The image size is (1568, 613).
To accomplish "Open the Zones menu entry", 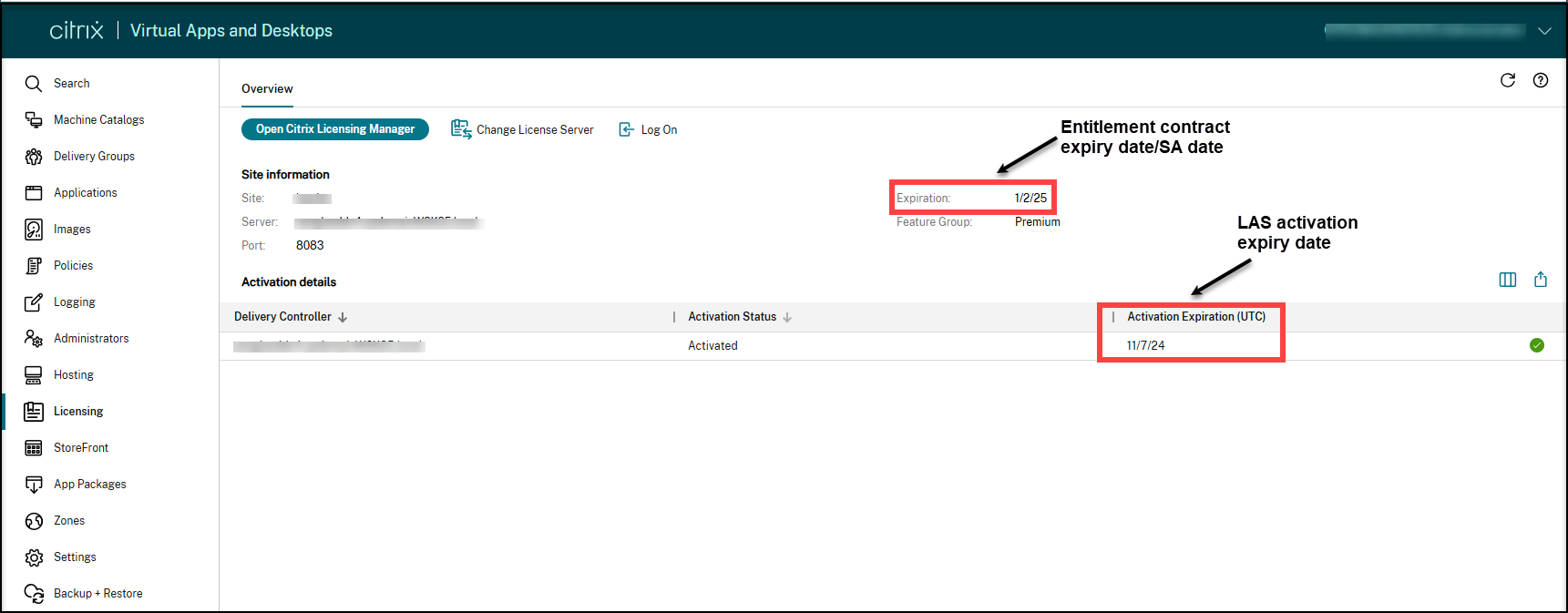I will 69,521.
